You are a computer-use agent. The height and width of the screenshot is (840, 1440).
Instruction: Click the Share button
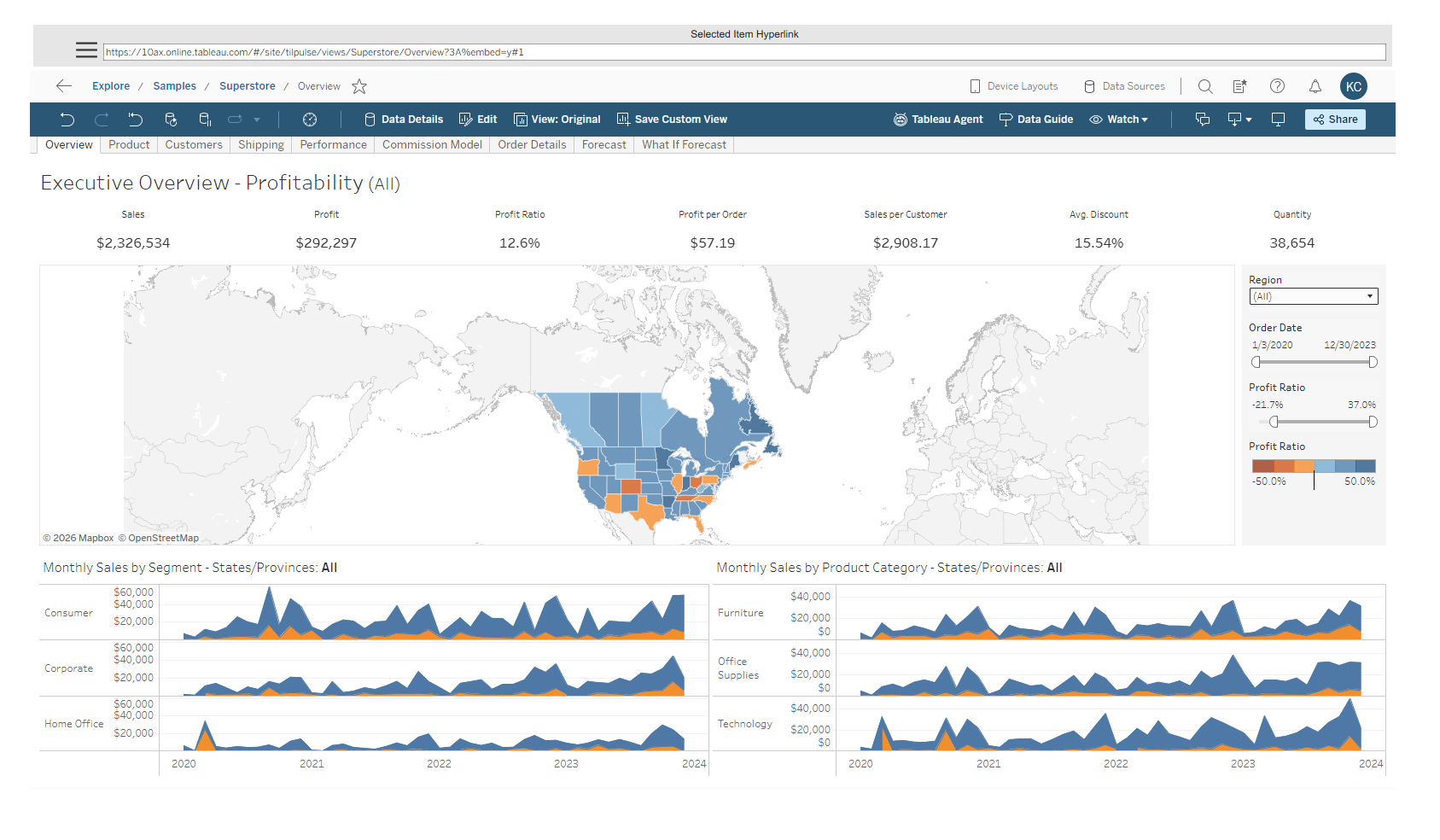(1334, 119)
